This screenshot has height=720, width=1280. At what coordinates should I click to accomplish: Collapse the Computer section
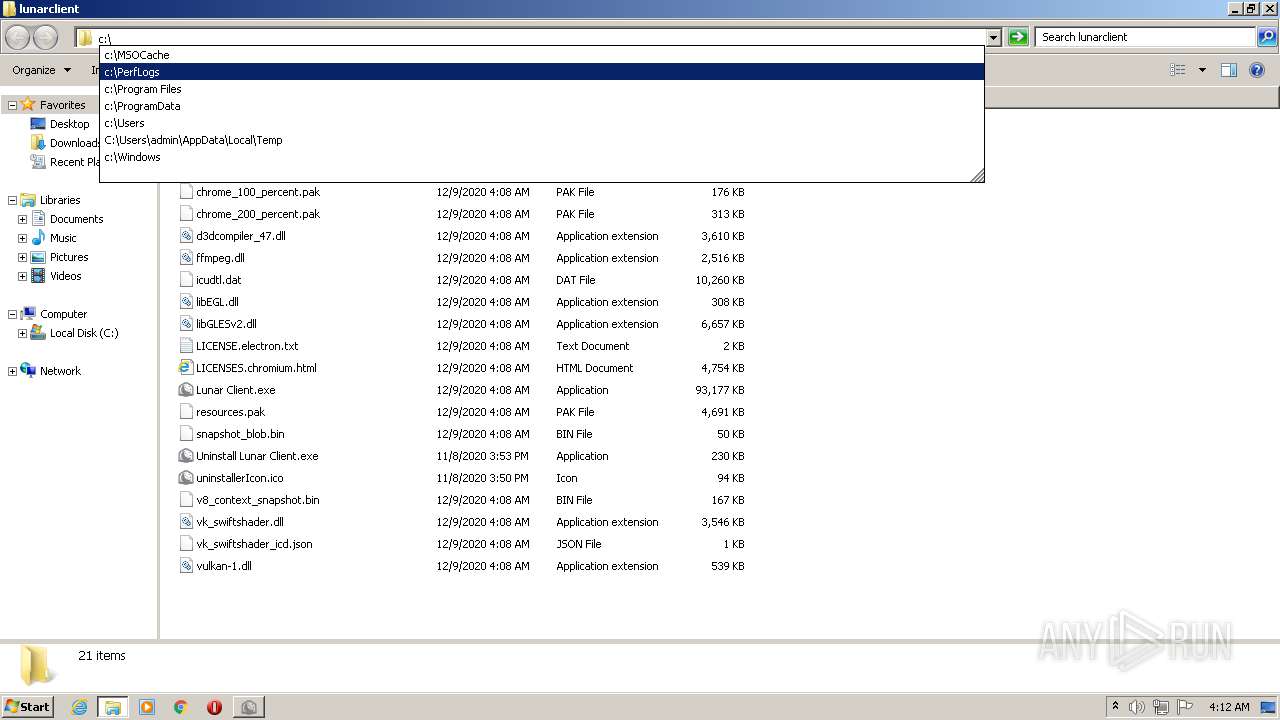point(12,314)
